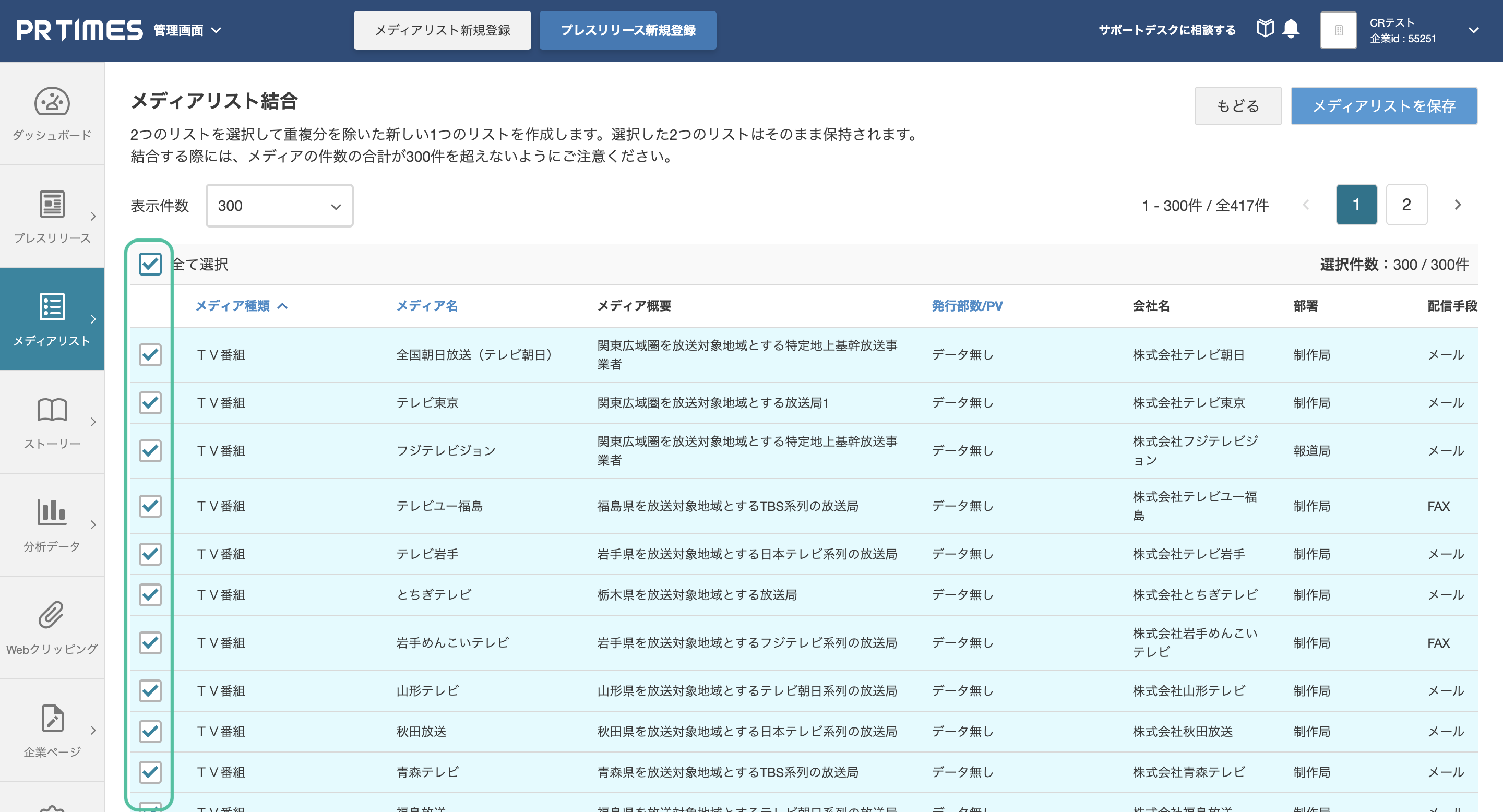The width and height of the screenshot is (1503, 812).
Task: Click プレスリリース新規登録 button
Action: click(627, 30)
